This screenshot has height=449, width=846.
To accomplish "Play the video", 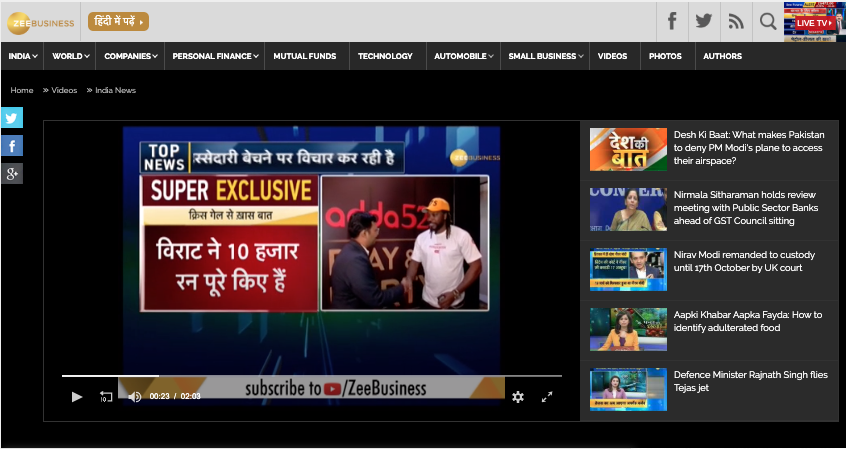I will click(x=77, y=397).
